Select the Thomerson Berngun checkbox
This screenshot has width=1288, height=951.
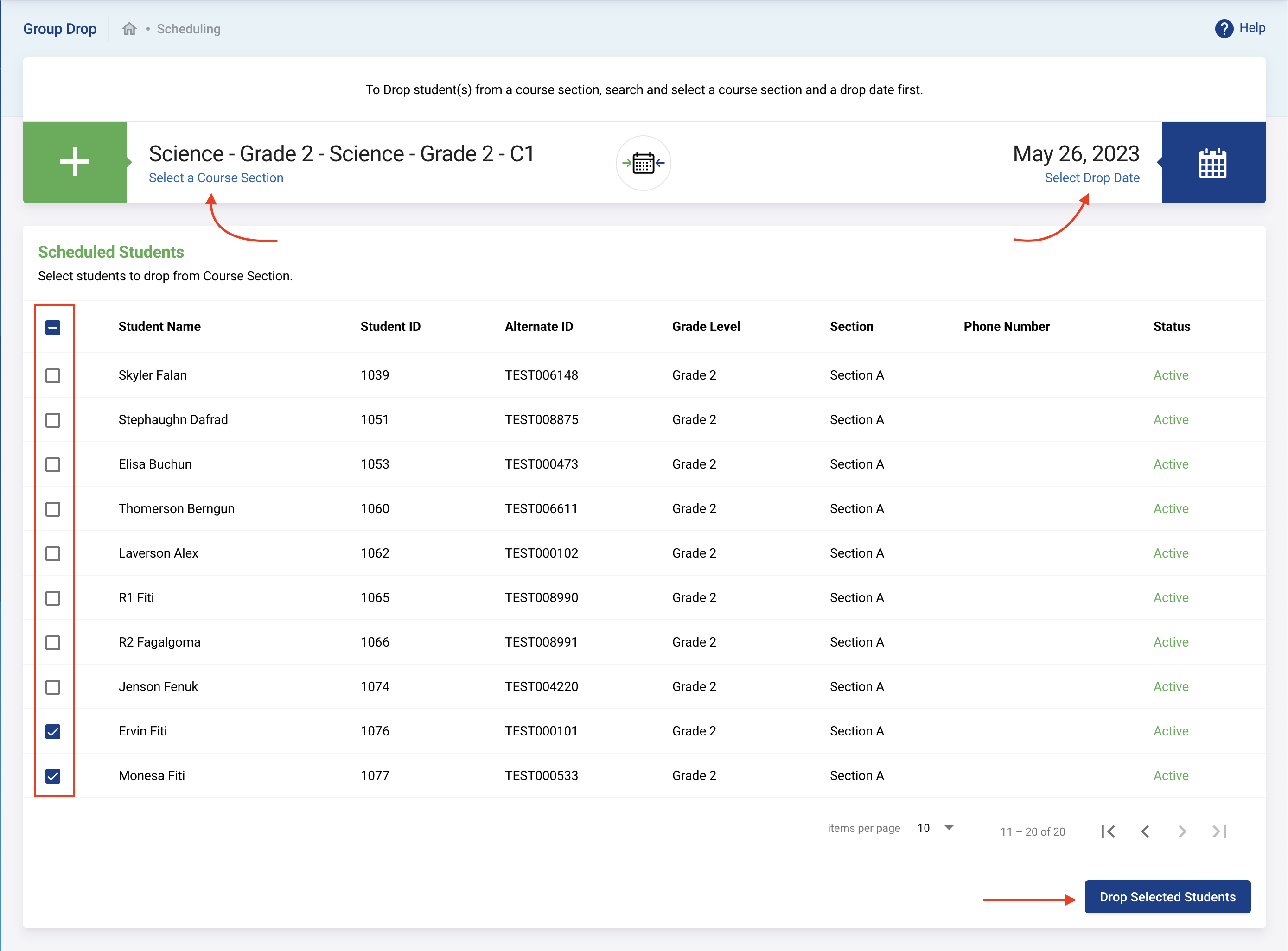click(x=53, y=509)
